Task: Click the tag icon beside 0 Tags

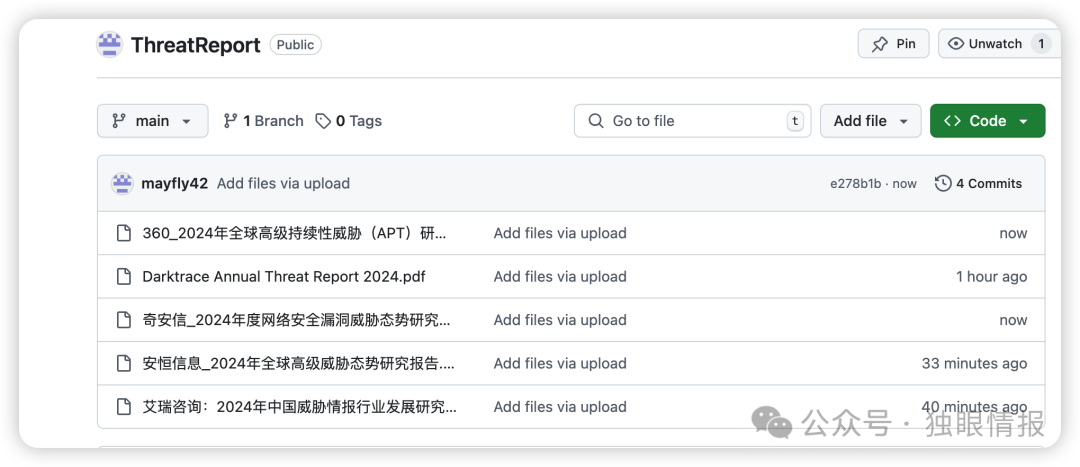Action: pyautogui.click(x=322, y=121)
